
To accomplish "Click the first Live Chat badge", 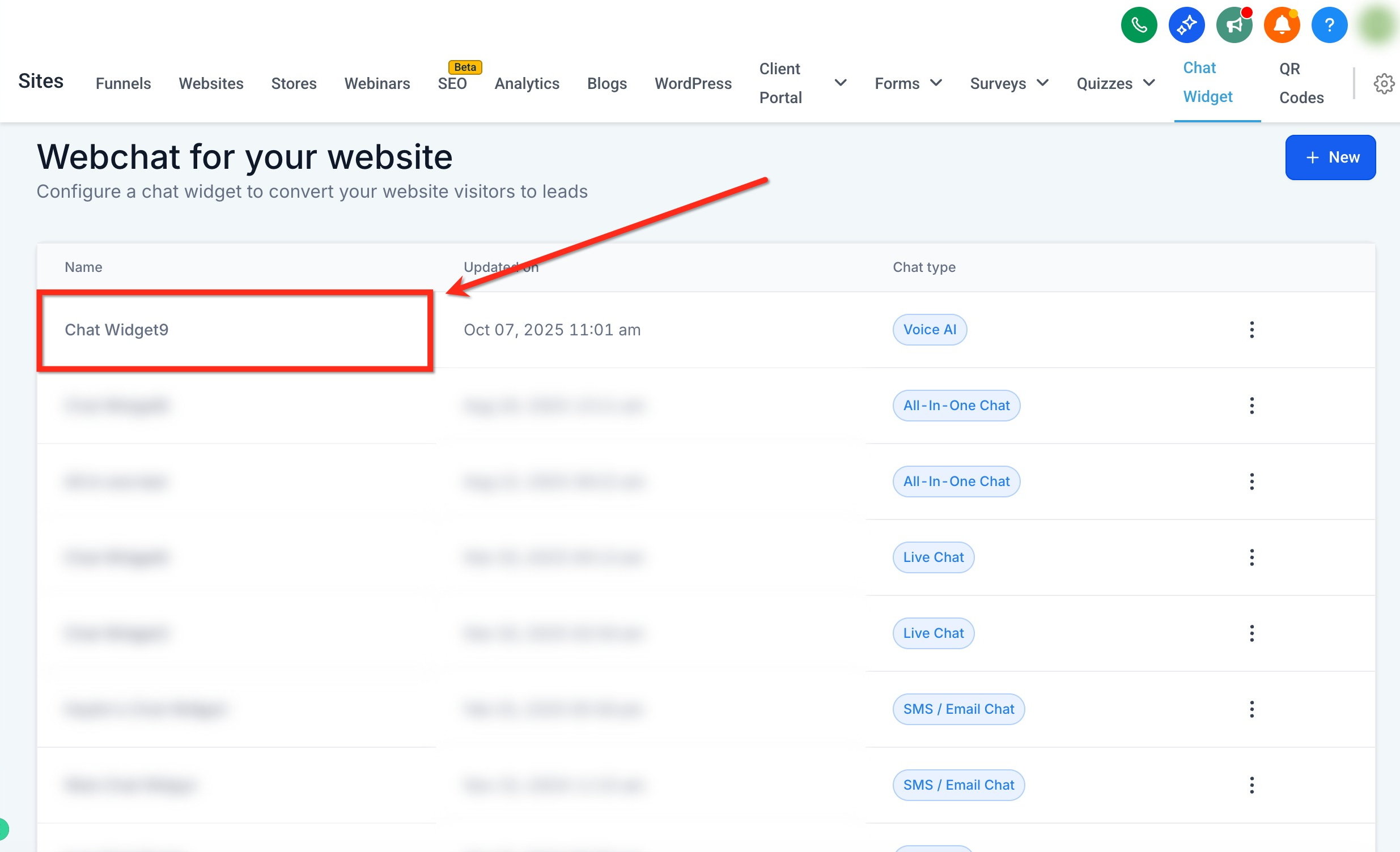I will (934, 557).
